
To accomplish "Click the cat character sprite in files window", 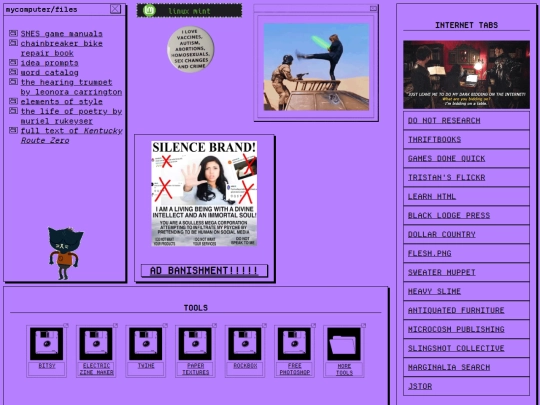I will (x=65, y=253).
